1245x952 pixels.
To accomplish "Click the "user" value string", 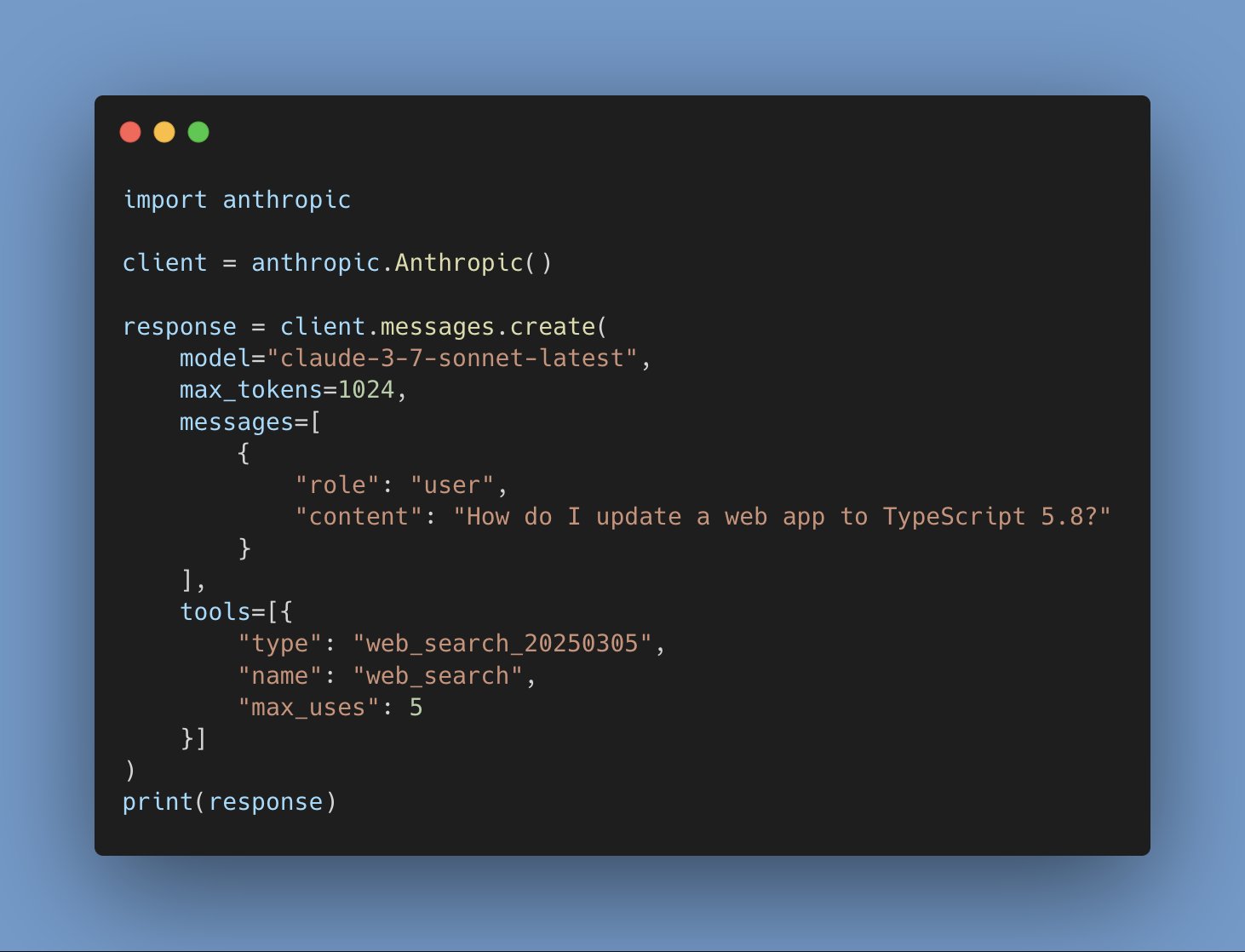I will 452,485.
